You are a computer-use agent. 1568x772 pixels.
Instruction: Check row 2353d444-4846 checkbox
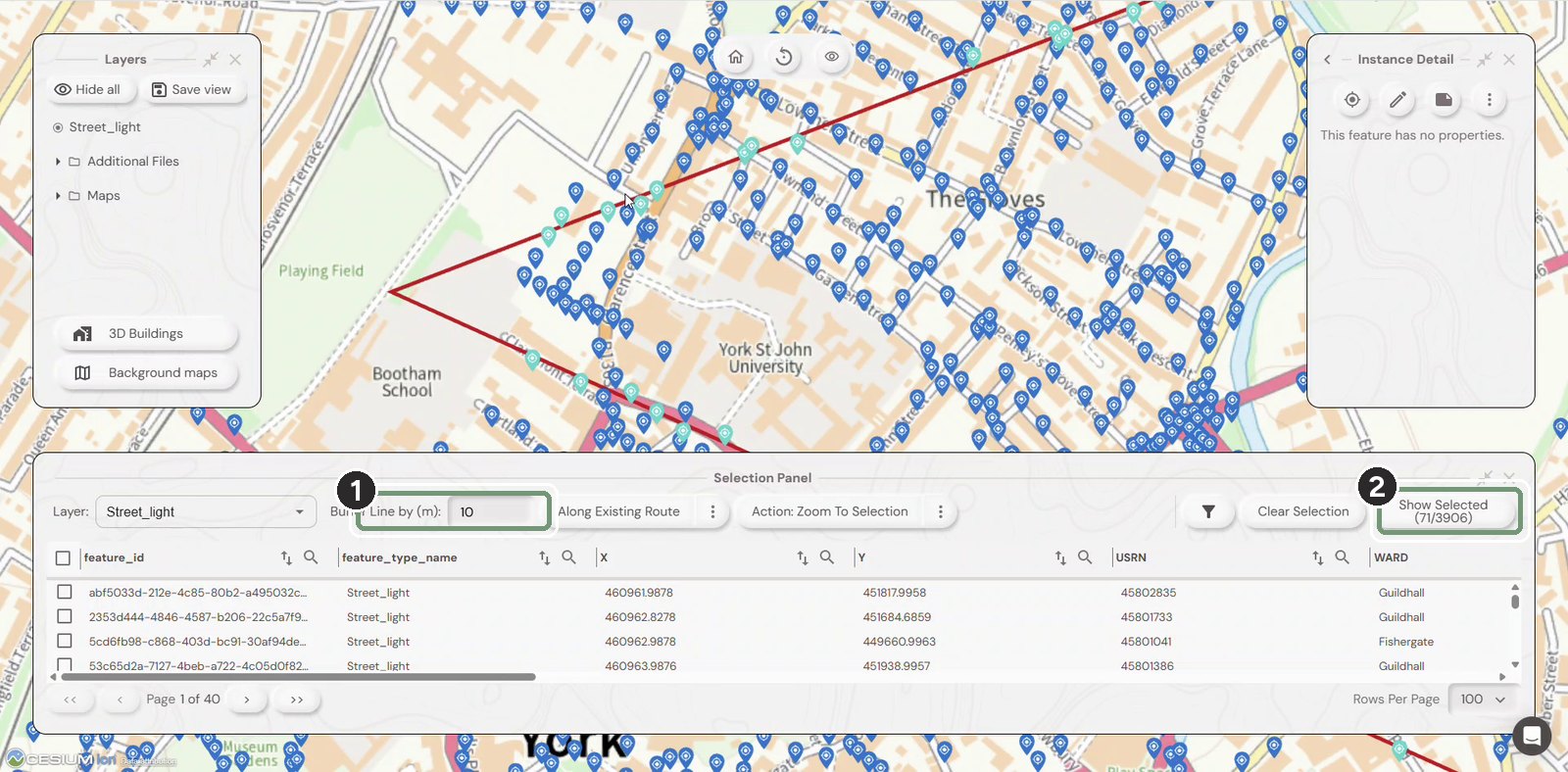pyautogui.click(x=65, y=616)
